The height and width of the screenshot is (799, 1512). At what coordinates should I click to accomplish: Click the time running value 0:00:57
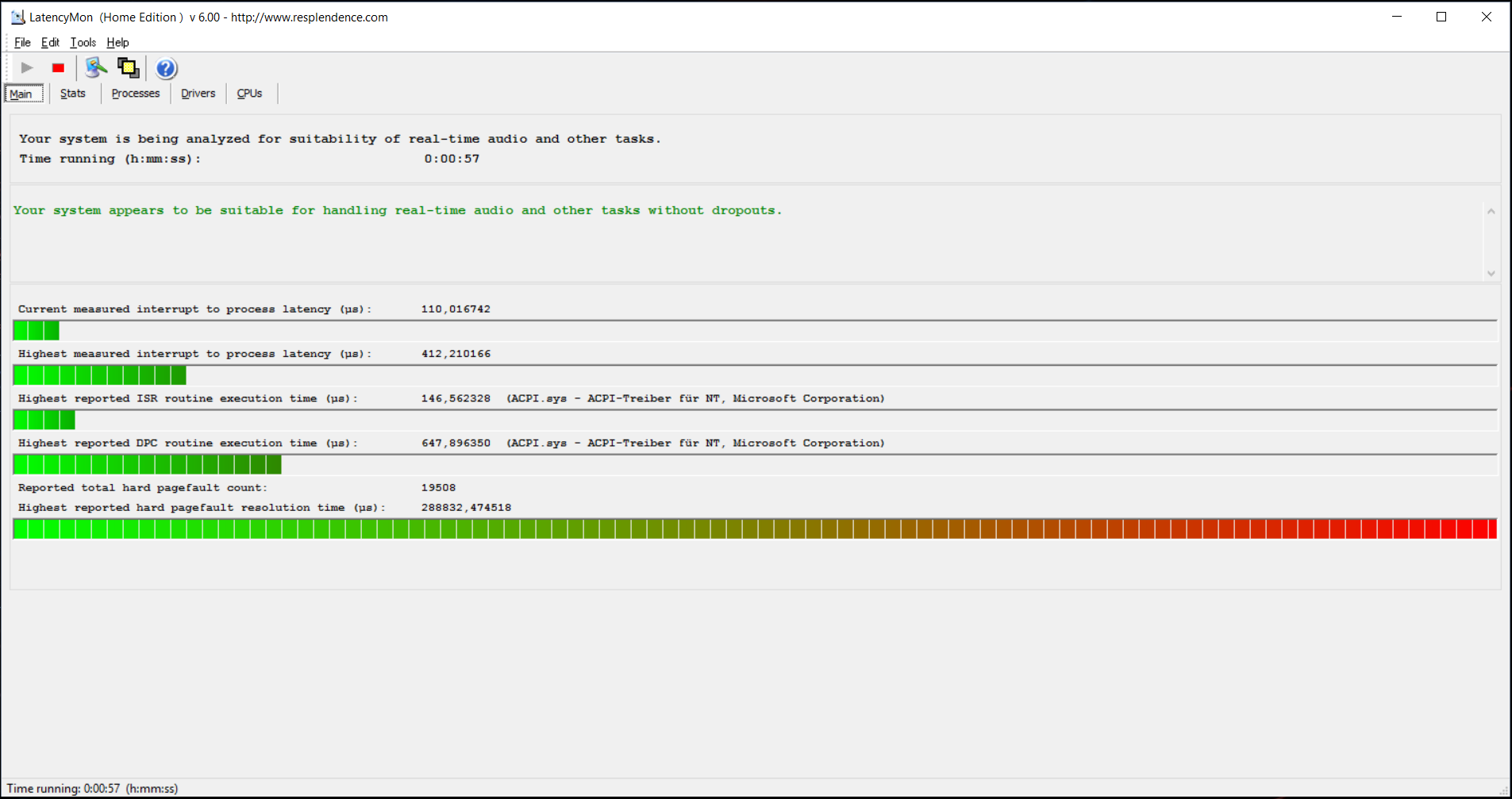[452, 159]
